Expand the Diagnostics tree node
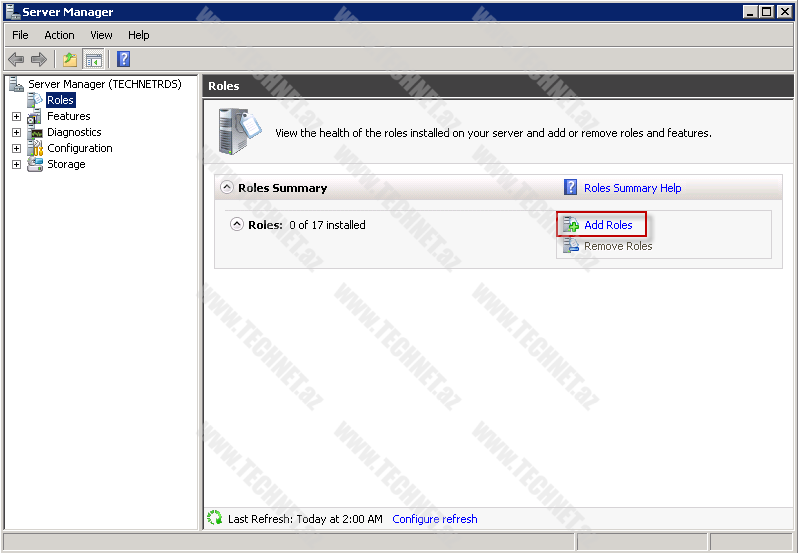The image size is (798, 553). click(x=16, y=132)
